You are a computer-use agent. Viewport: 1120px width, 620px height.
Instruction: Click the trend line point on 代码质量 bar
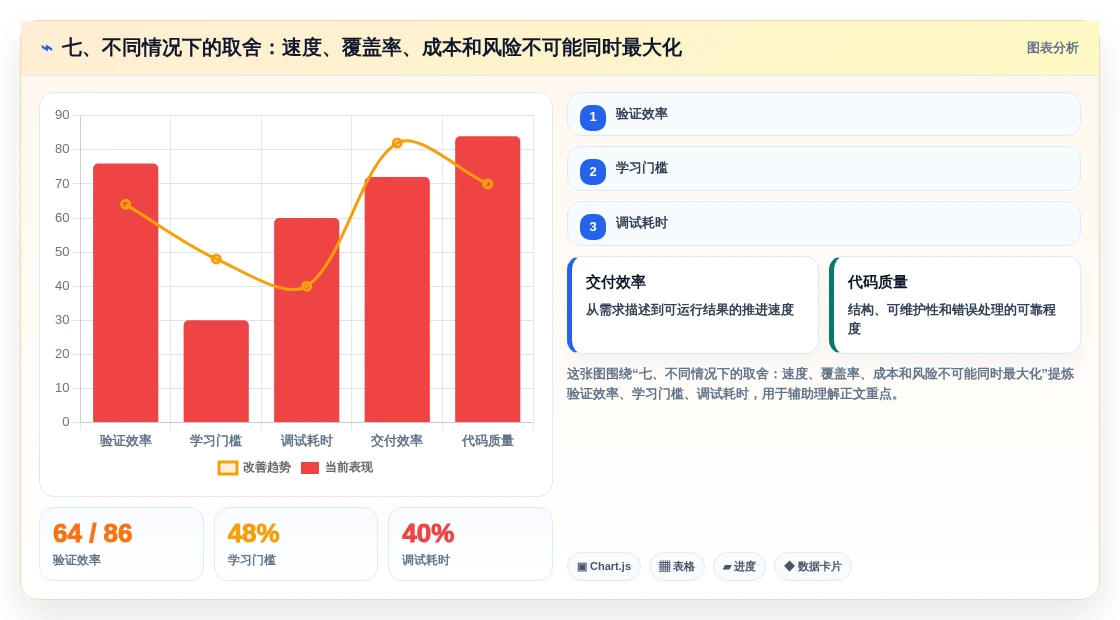[x=488, y=184]
